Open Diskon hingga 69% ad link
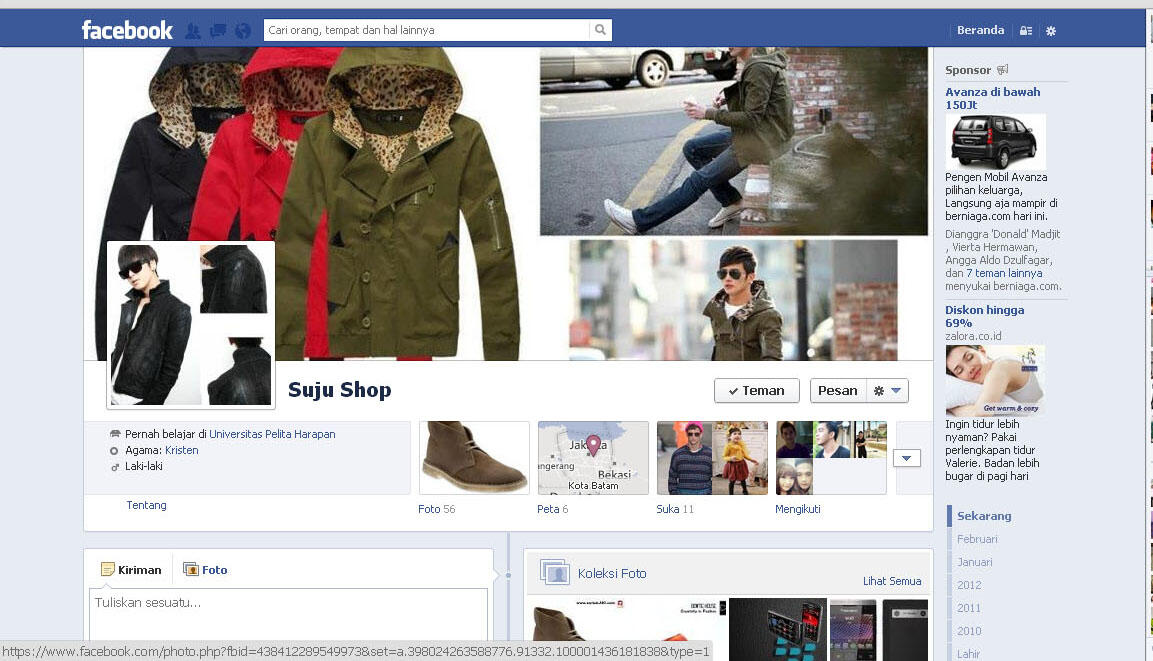This screenshot has height=661, width=1153. click(985, 316)
